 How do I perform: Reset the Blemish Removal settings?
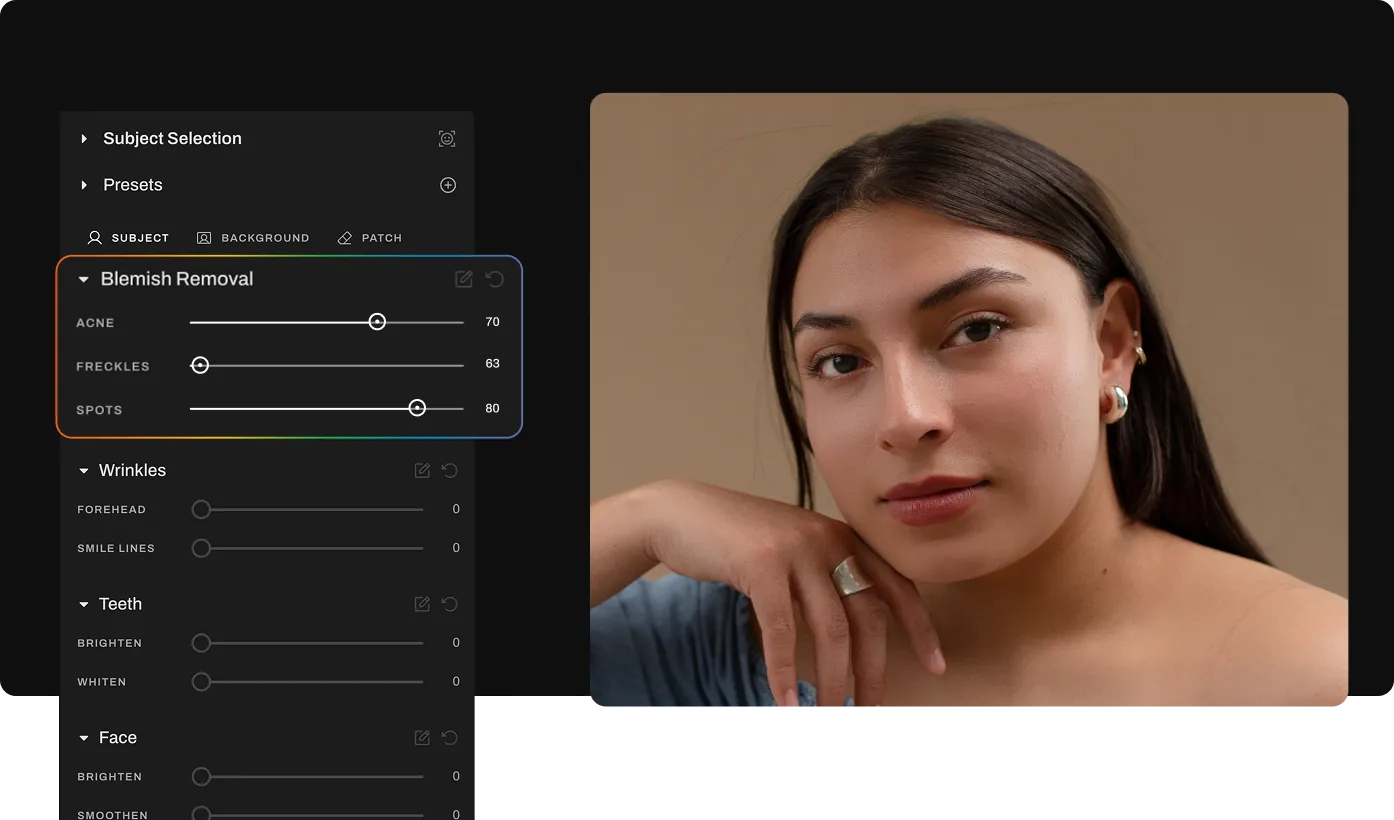point(495,279)
